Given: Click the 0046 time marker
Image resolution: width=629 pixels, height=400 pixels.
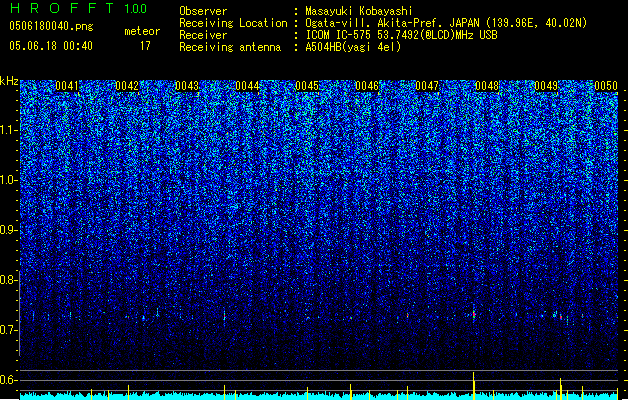Looking at the screenshot, I should [367, 86].
